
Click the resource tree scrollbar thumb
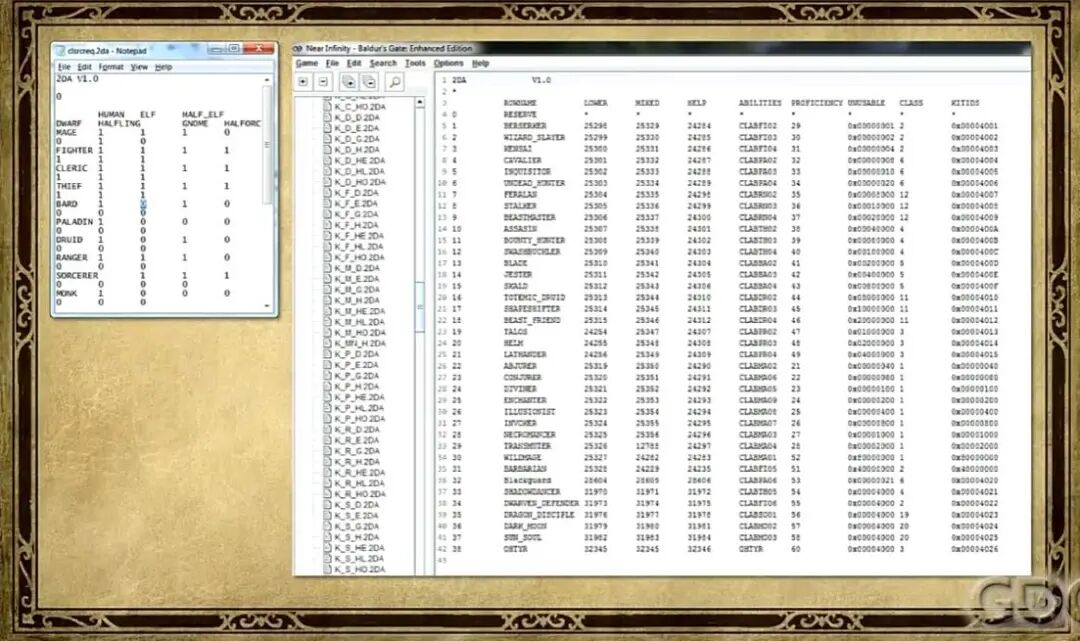pos(419,307)
